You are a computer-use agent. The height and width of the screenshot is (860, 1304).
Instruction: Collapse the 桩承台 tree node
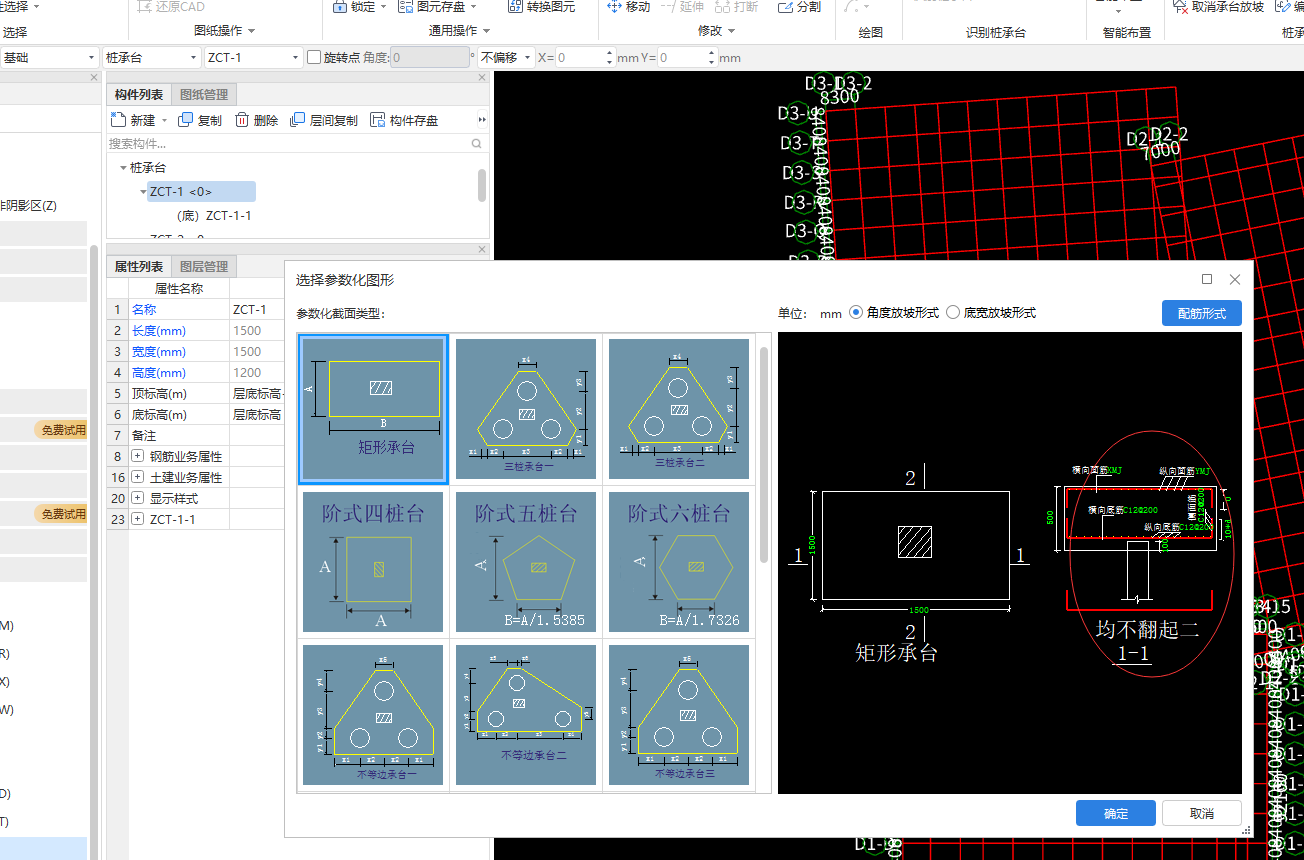point(123,168)
